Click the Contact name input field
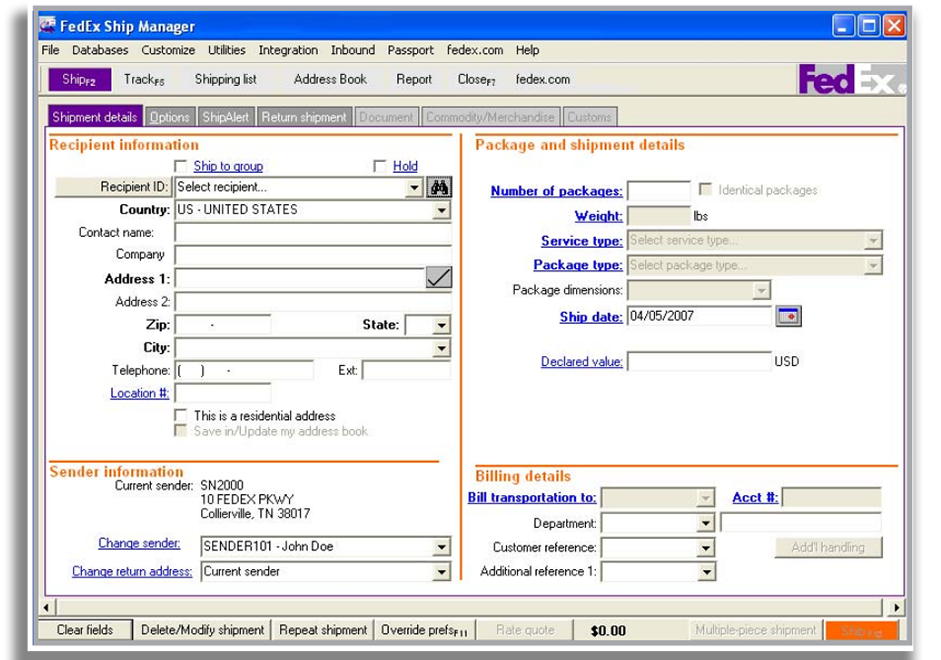 pos(312,233)
